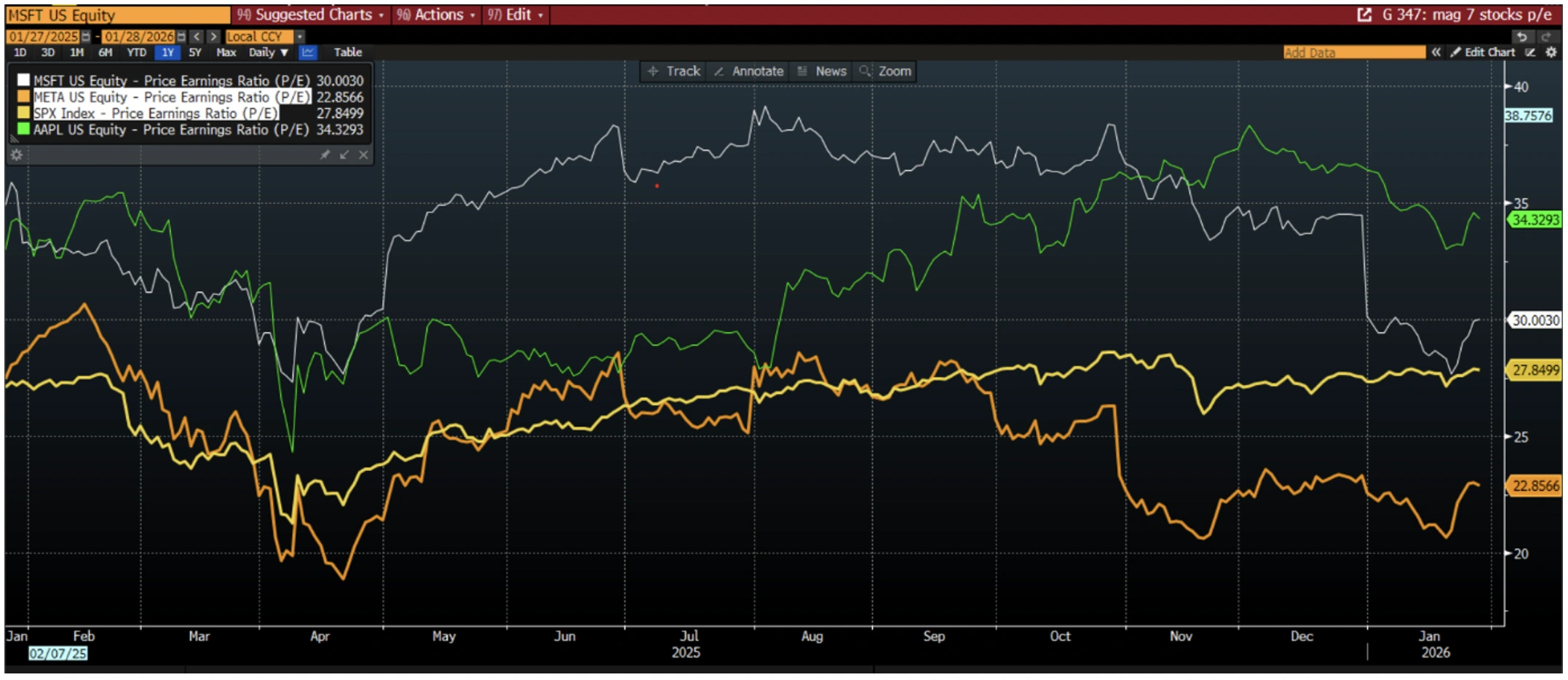Open the Local CCY currency dropdown
Image resolution: width=1568 pixels, height=680 pixels.
[x=299, y=36]
